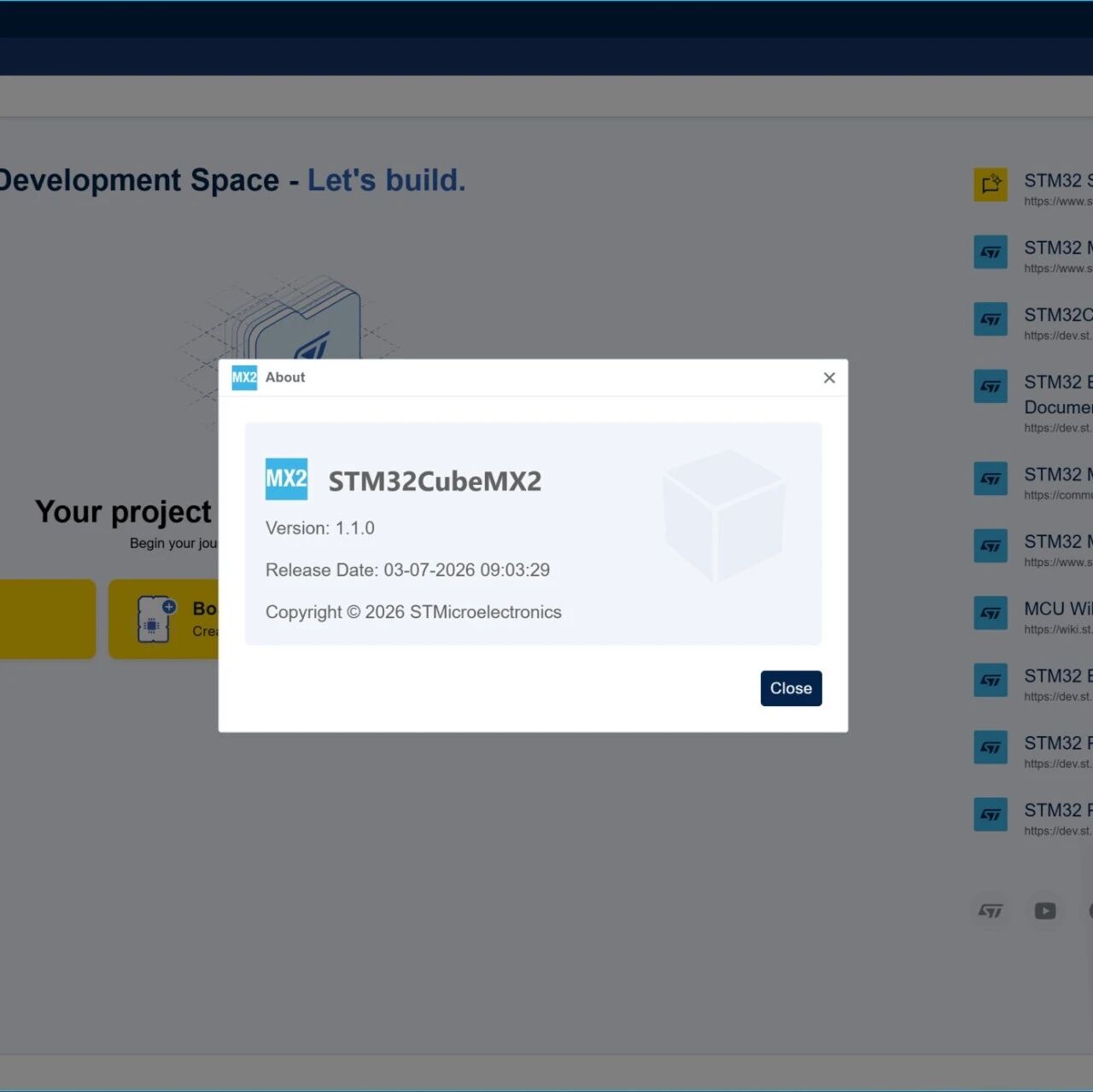Click the STM32CubeMX2 product name
The height and width of the screenshot is (1092, 1093).
pyautogui.click(x=435, y=482)
